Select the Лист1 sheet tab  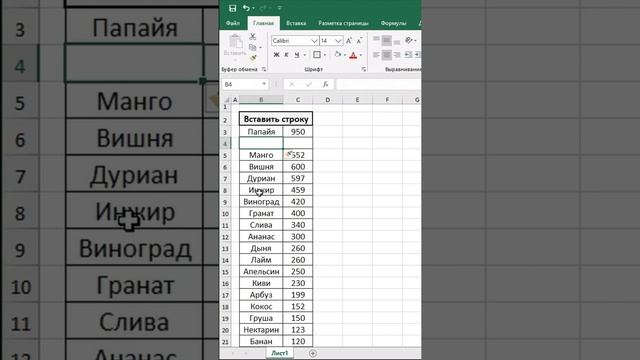pyautogui.click(x=280, y=353)
